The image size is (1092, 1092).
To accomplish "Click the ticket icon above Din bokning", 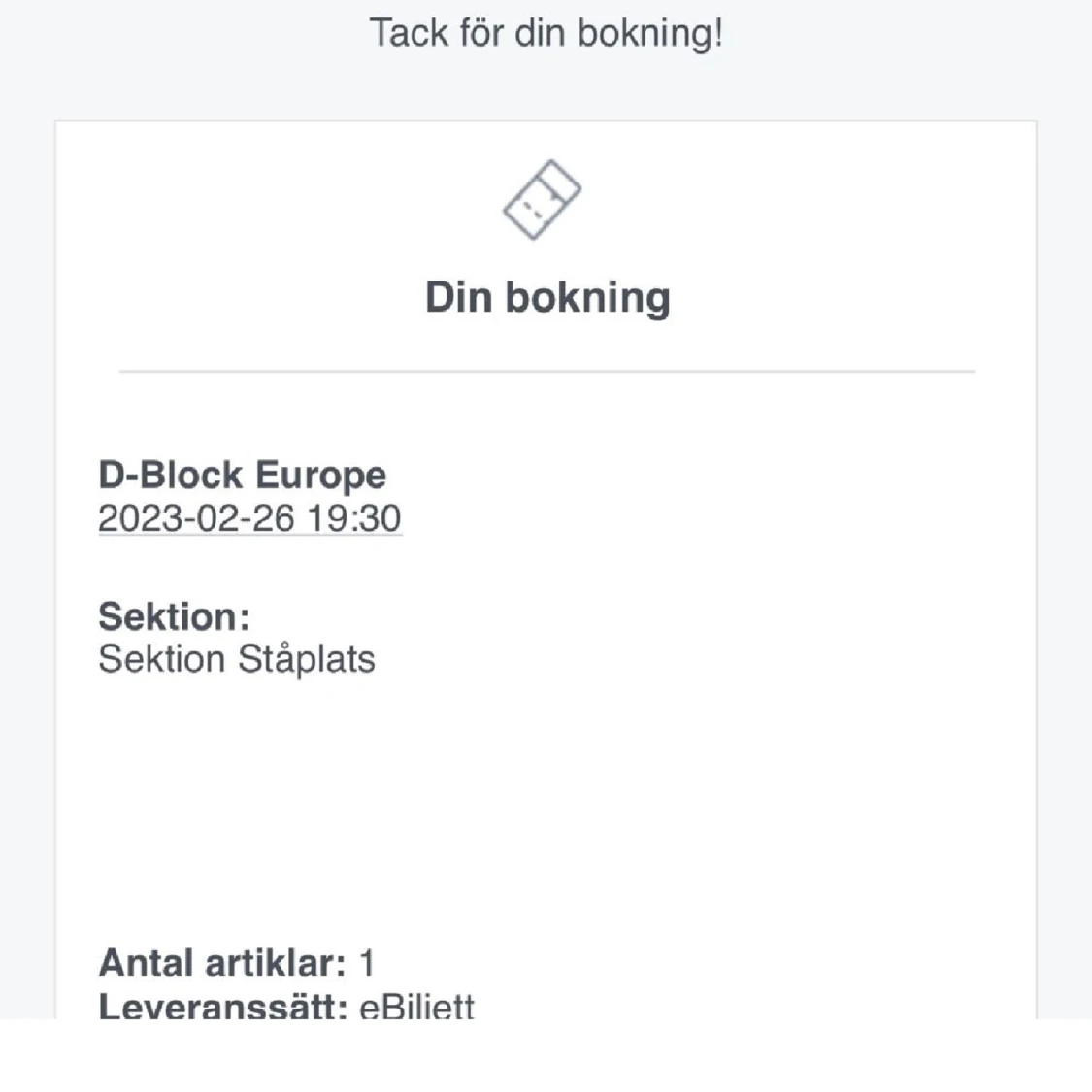I will click(x=542, y=200).
